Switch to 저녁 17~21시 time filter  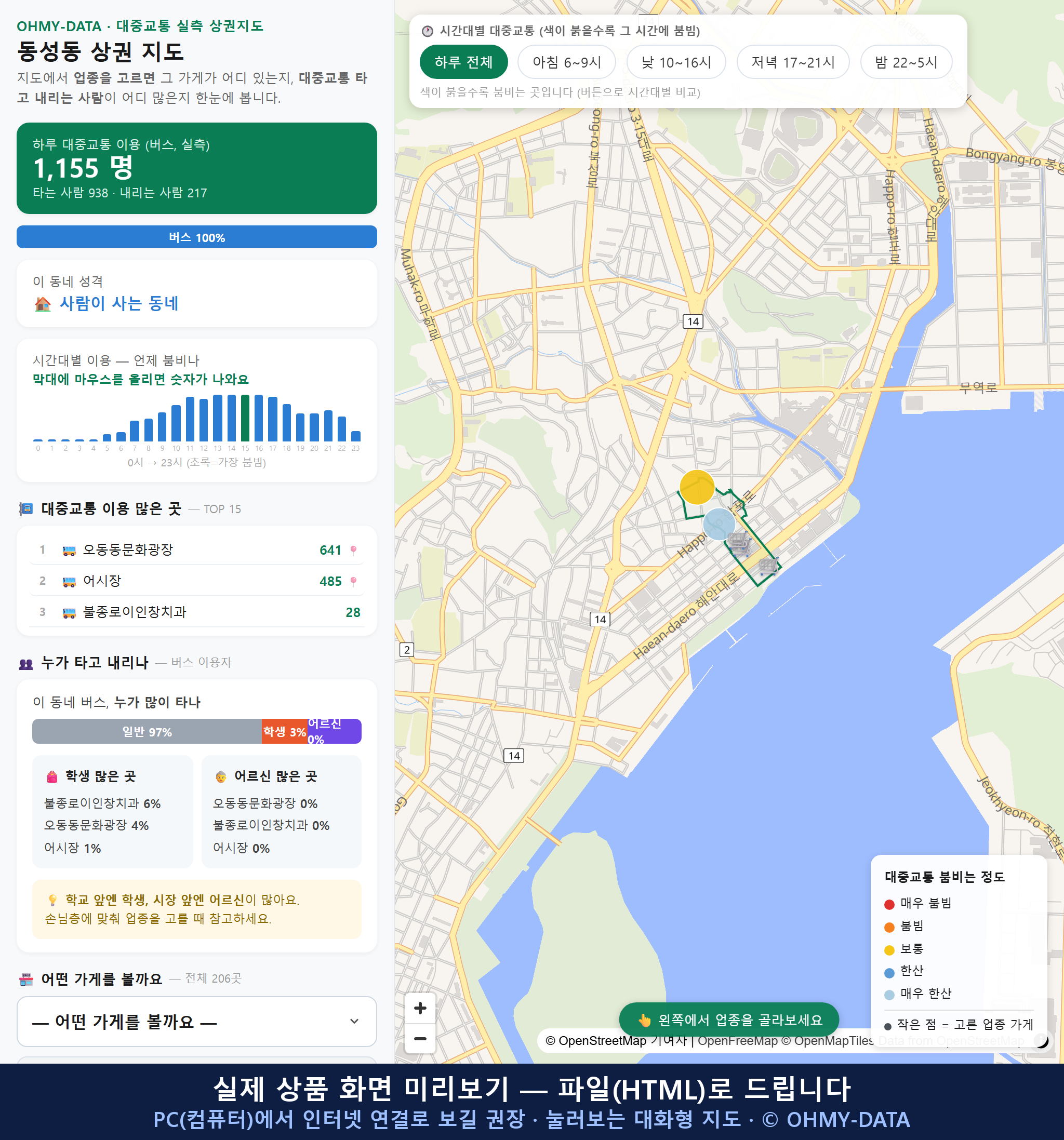793,62
